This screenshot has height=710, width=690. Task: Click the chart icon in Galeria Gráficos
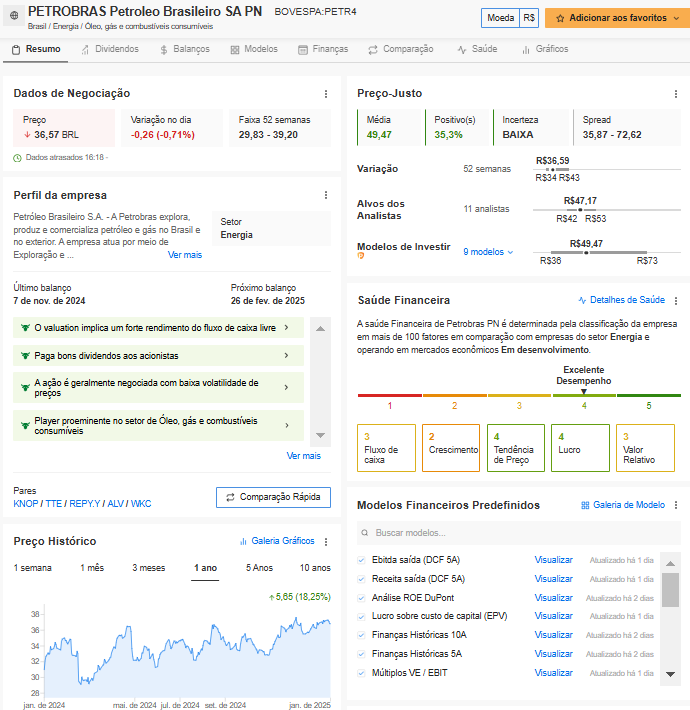[243, 541]
